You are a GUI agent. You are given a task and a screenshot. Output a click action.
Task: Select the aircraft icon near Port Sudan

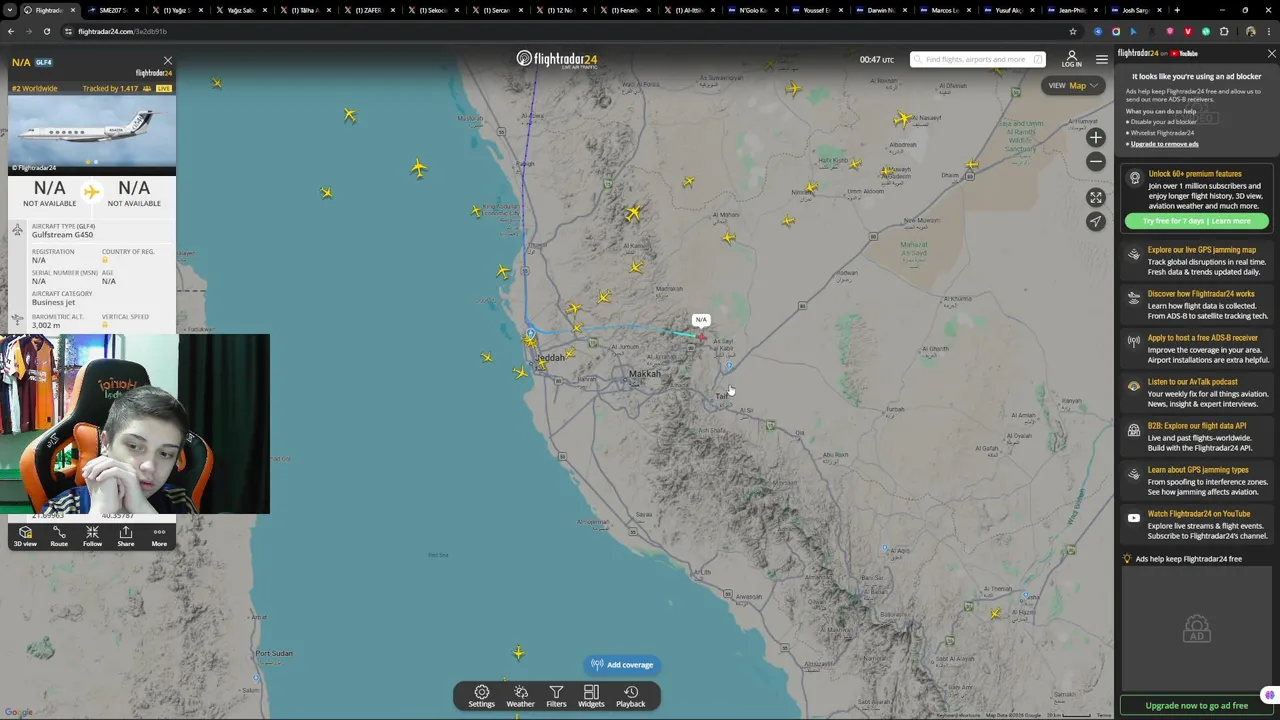pos(518,653)
